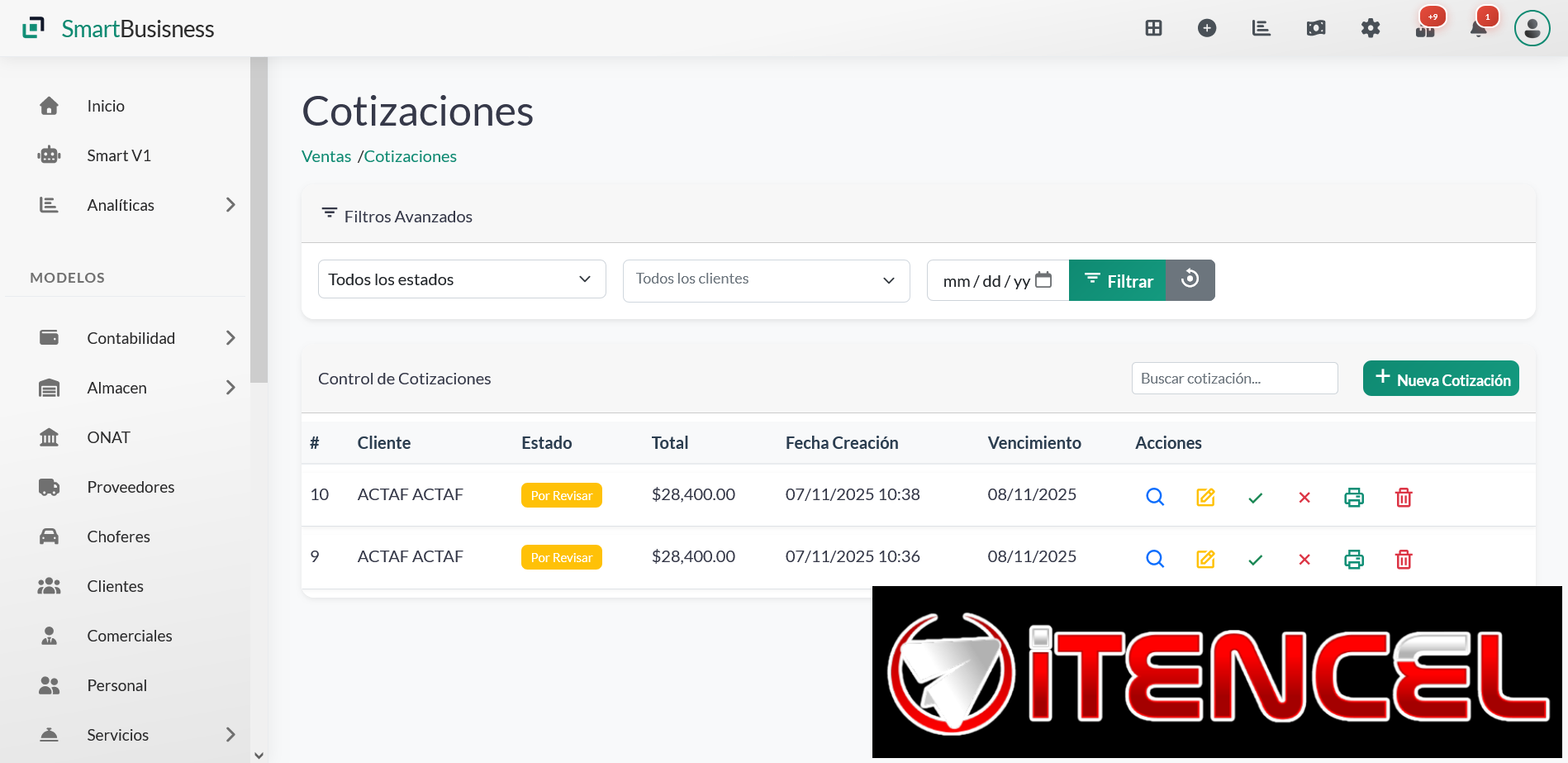Image resolution: width=1568 pixels, height=763 pixels.
Task: Reject quotation 9 with the red X icon
Action: 1304,559
